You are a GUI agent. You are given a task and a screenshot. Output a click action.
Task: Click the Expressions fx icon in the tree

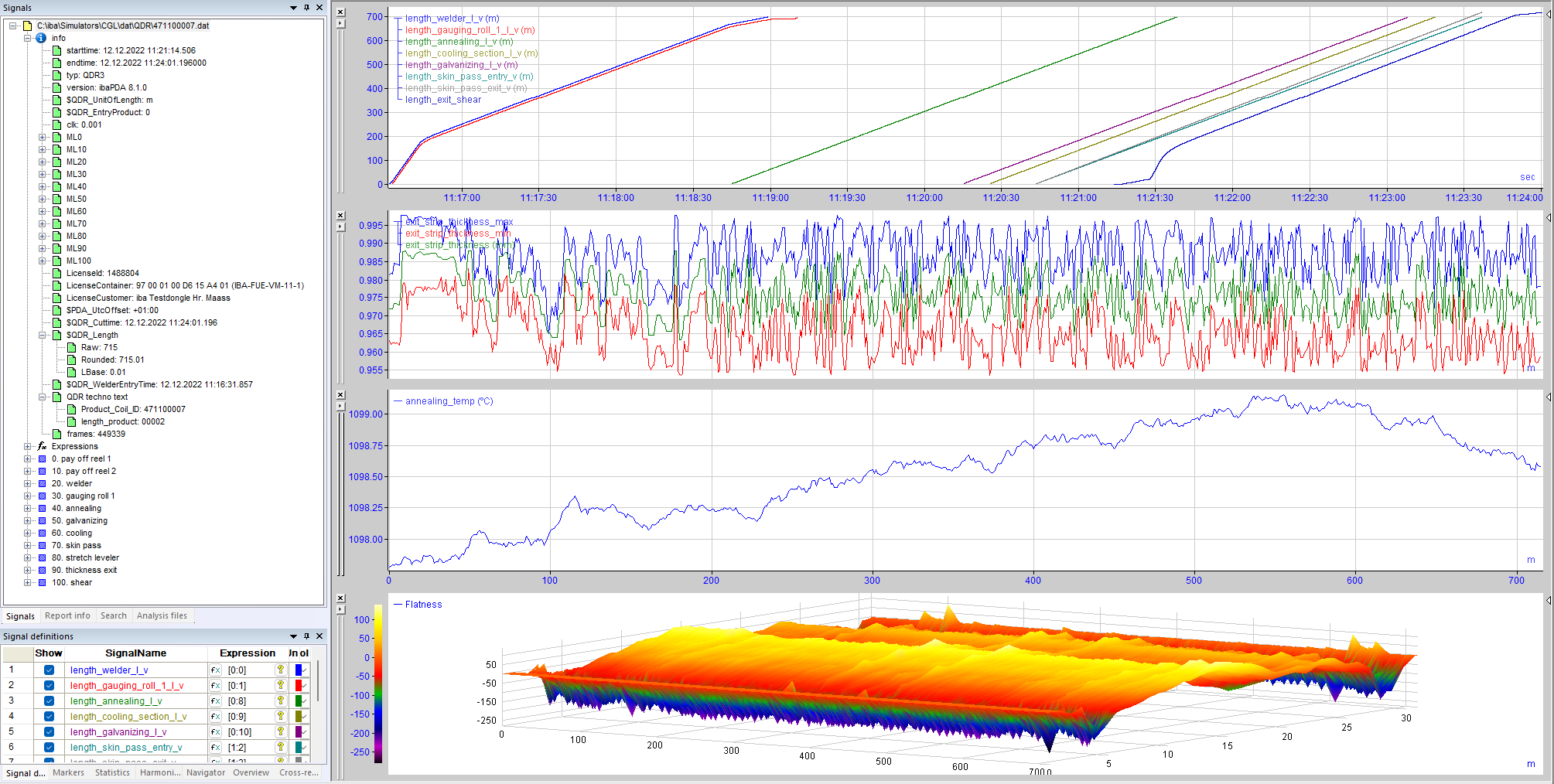pos(42,446)
